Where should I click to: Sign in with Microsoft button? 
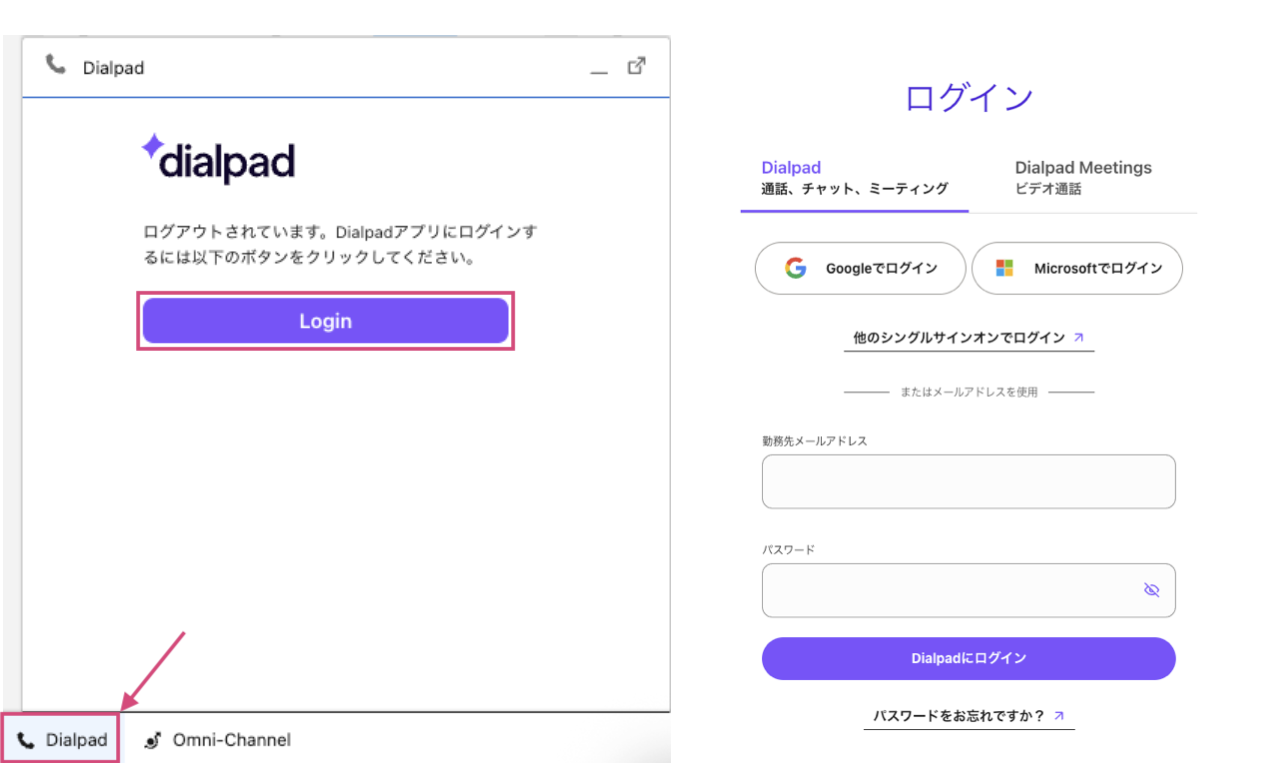1077,268
